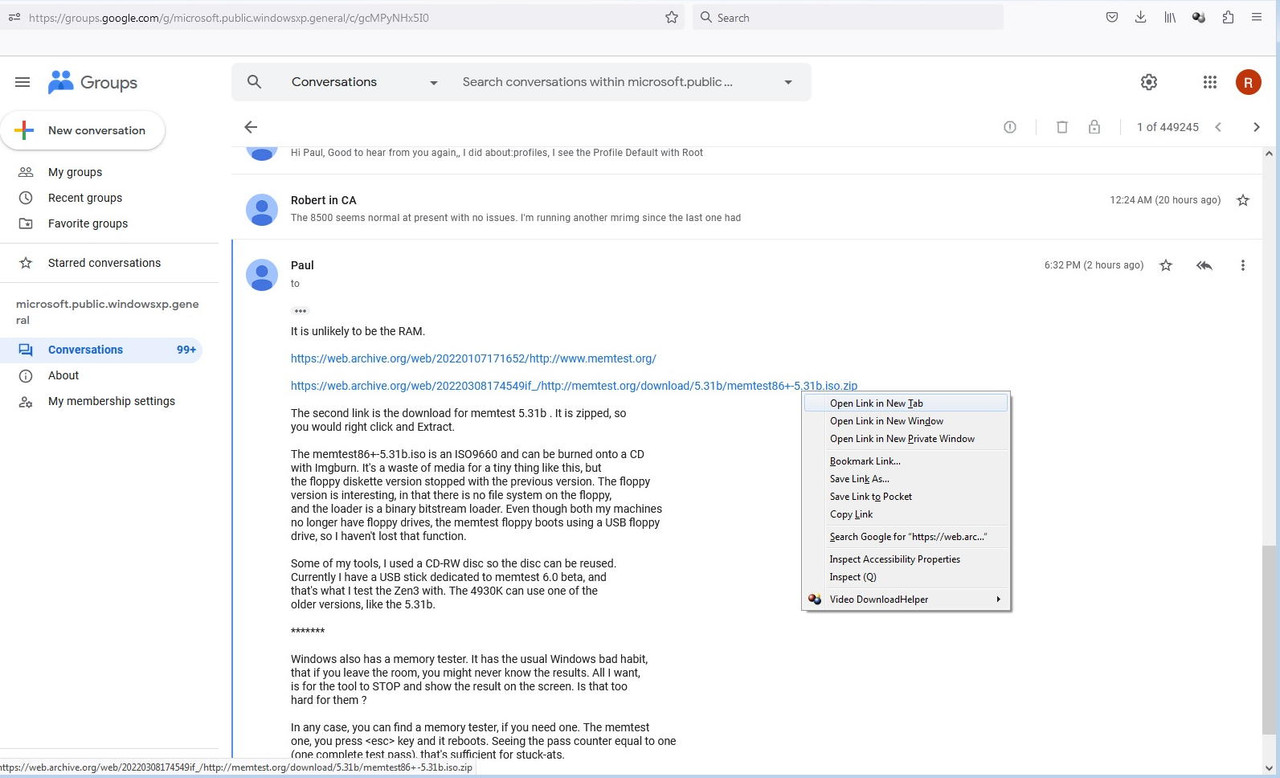
Task: Select Copy Link from context menu
Action: [x=906, y=514]
